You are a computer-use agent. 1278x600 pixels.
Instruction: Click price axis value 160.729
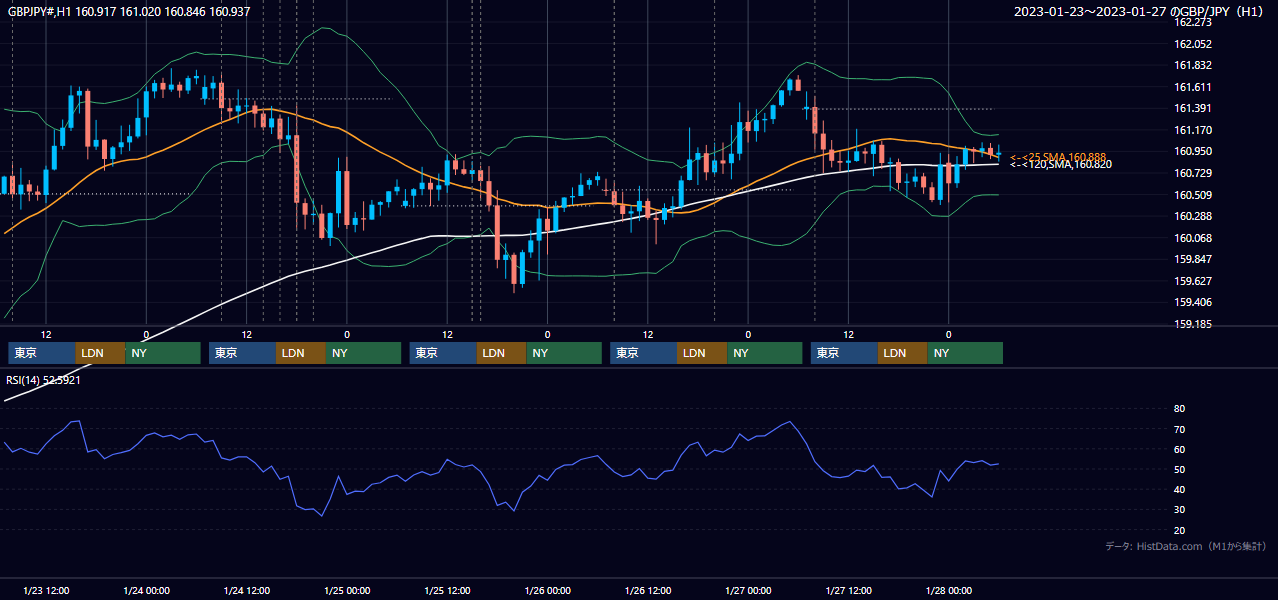(1193, 173)
